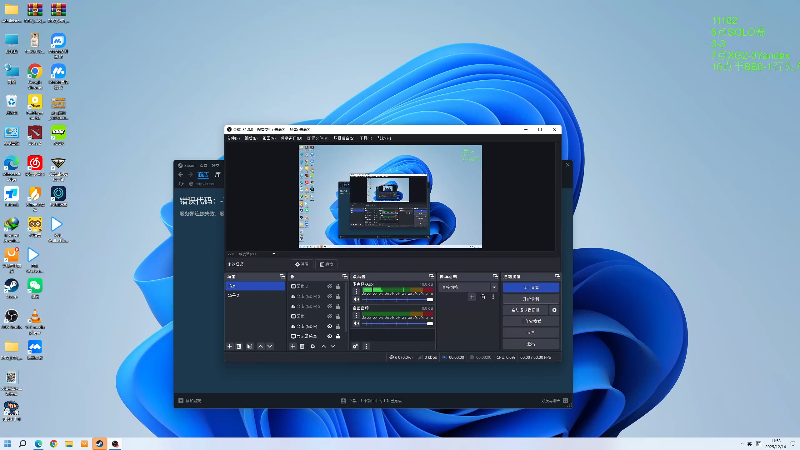Click Properties button in source toolbar

(302, 264)
